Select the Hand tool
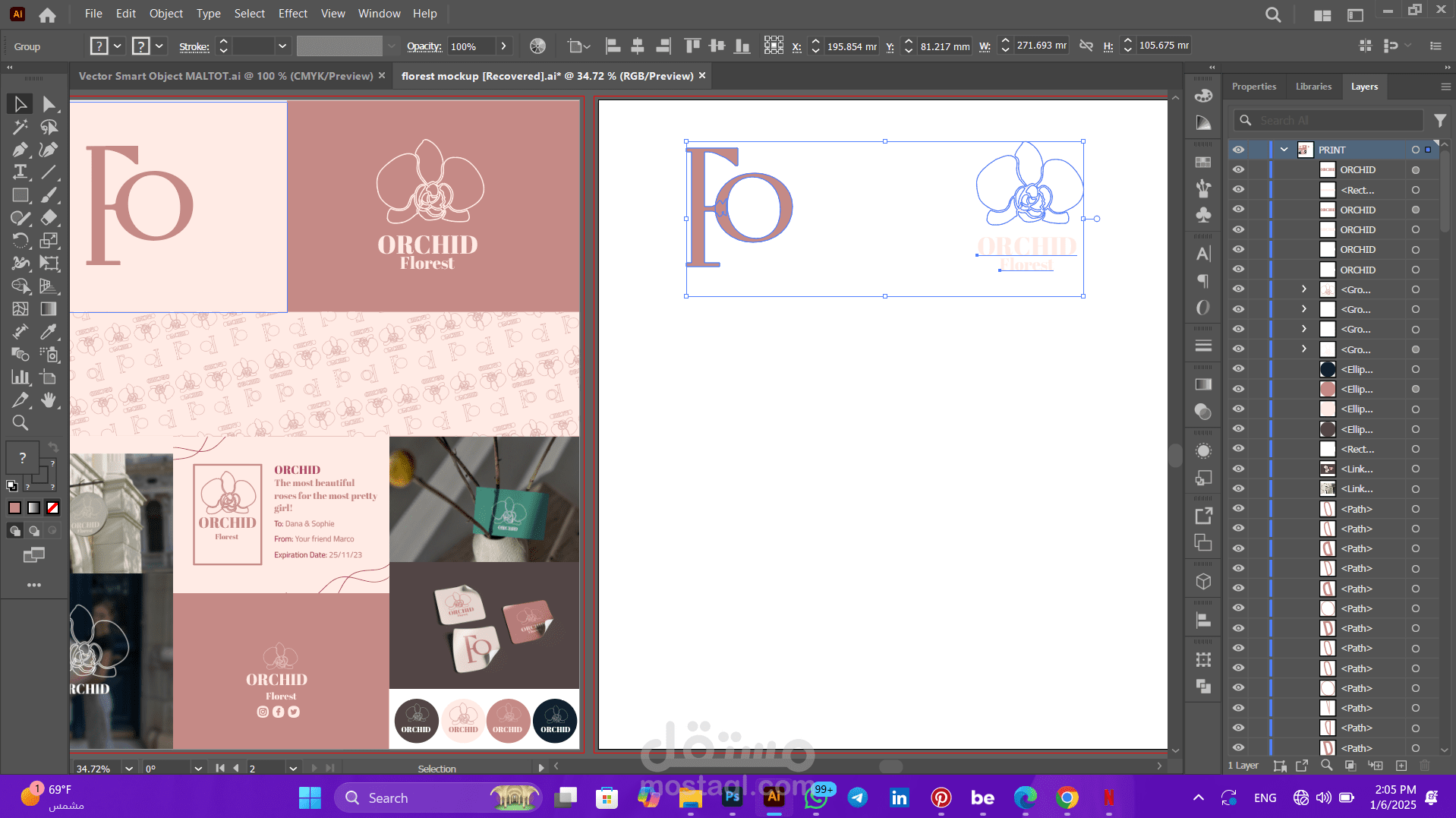1456x818 pixels. 49,400
